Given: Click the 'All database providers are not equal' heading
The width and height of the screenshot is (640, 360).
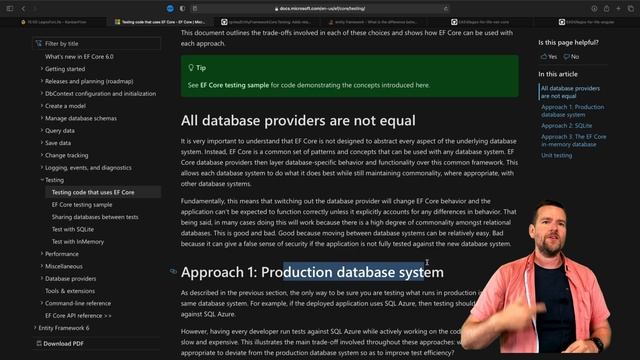Looking at the screenshot, I should tap(298, 121).
